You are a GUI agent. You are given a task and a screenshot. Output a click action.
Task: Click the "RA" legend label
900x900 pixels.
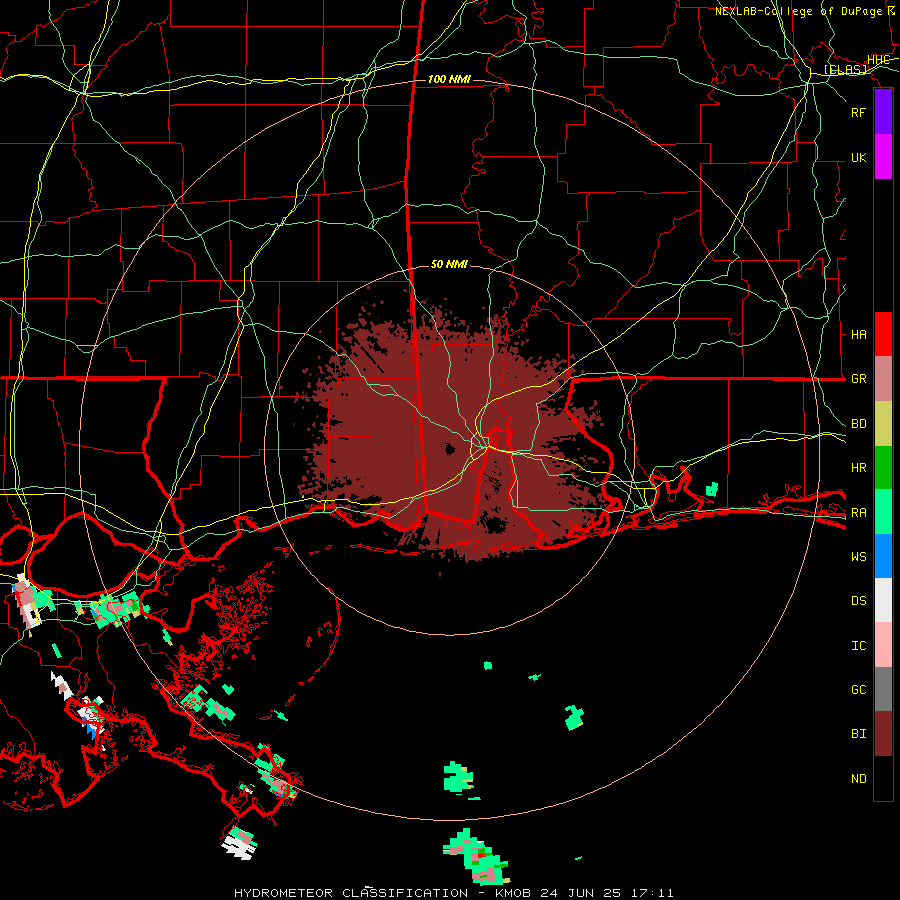(x=858, y=512)
